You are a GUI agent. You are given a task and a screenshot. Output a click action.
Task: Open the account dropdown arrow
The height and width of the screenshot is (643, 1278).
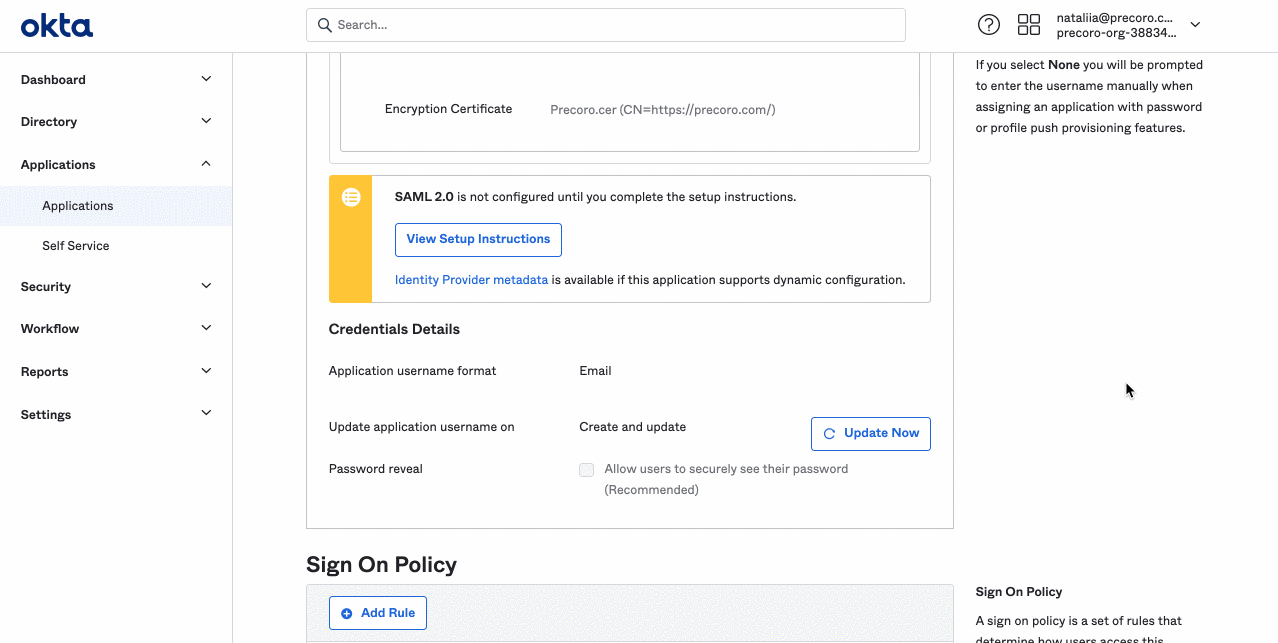coord(1195,25)
